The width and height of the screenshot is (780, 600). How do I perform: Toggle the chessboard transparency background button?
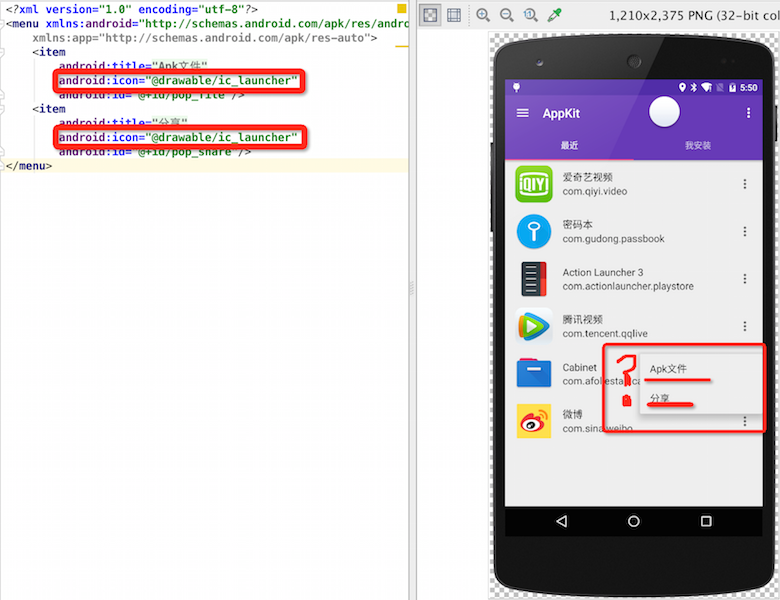(x=430, y=15)
